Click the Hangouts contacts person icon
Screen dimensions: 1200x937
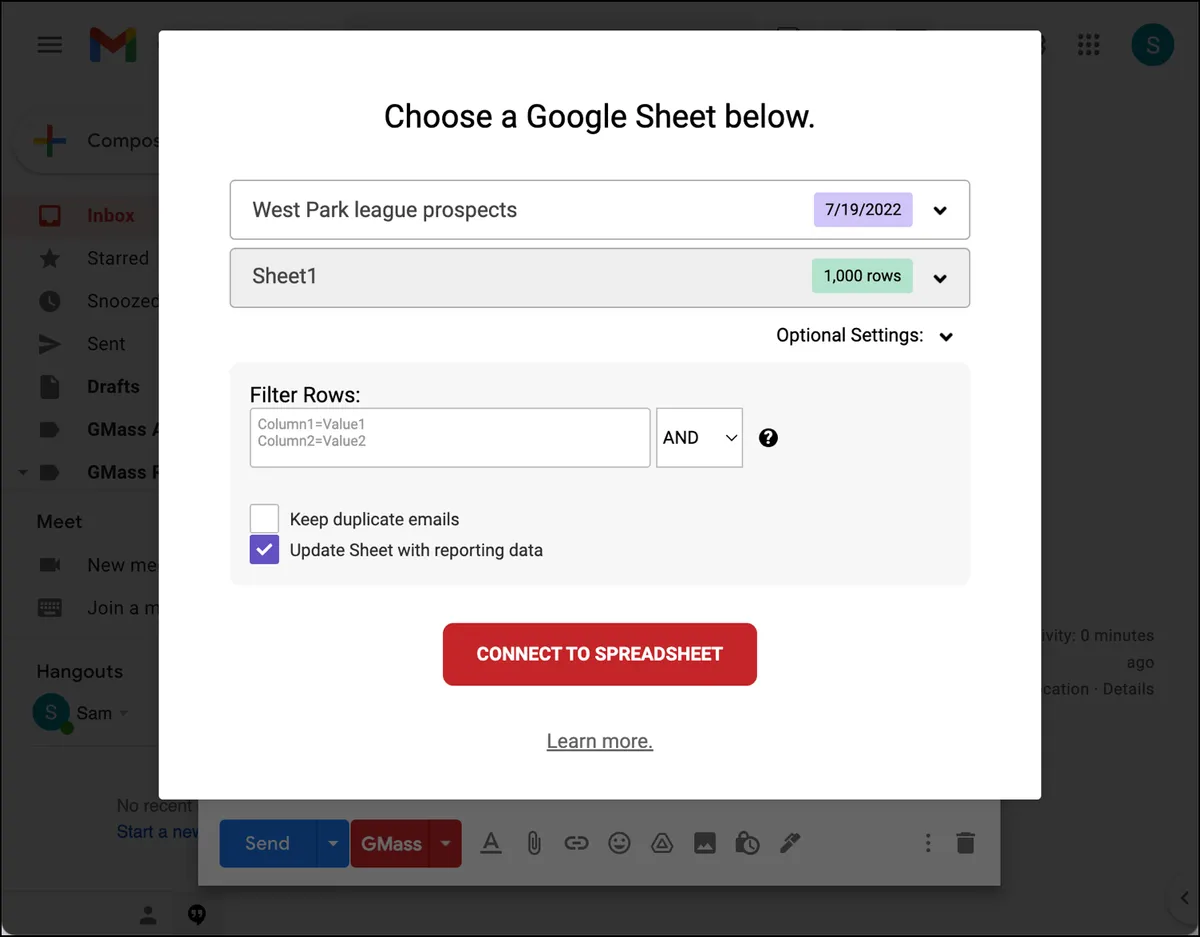pos(148,914)
